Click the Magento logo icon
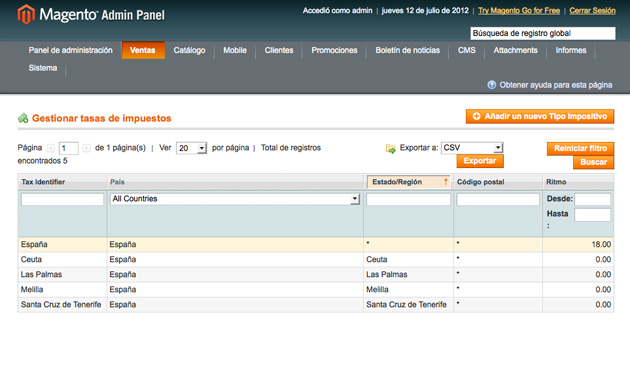This screenshot has width=630, height=391. click(26, 14)
